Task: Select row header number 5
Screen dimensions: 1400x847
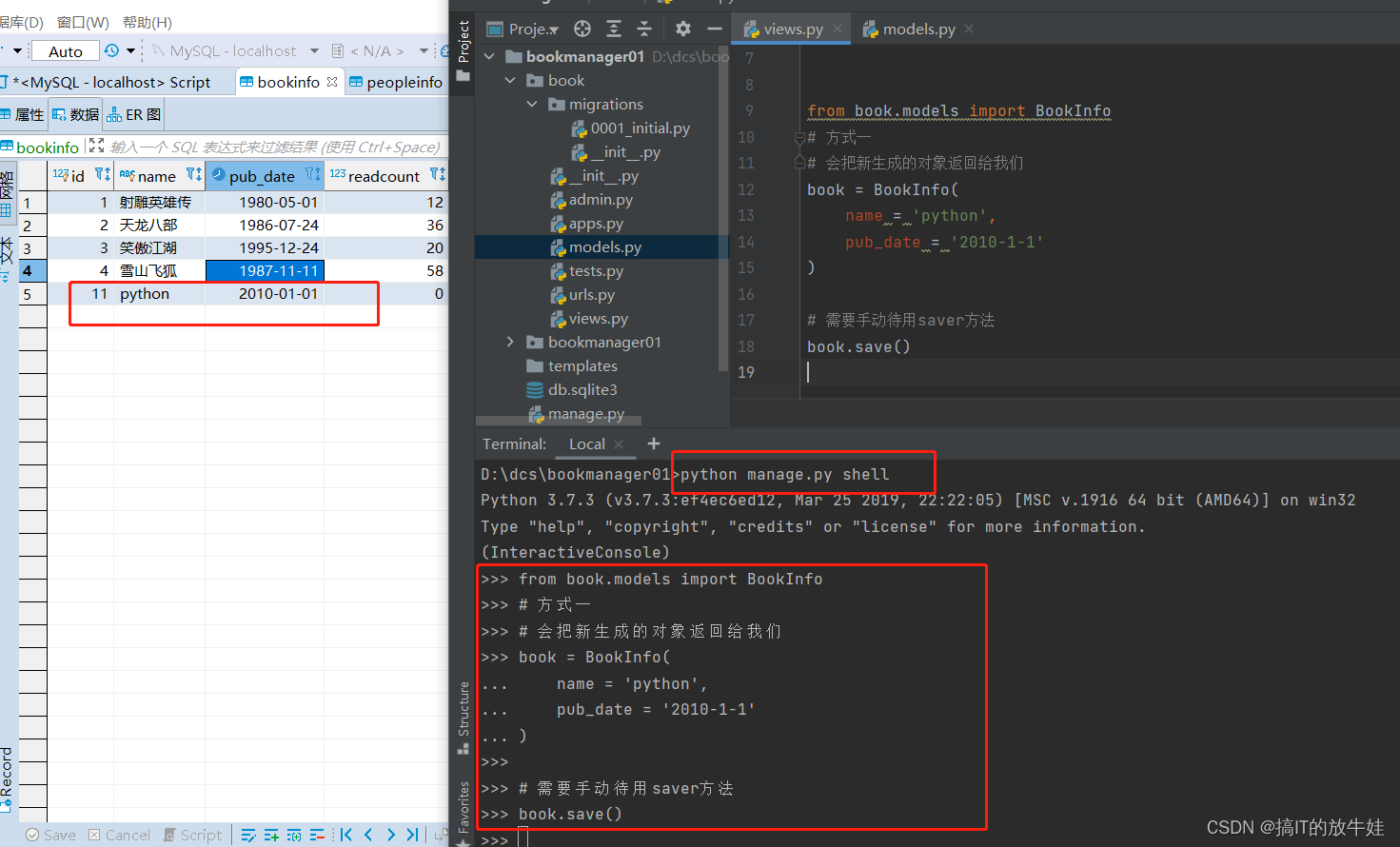Action: point(32,294)
